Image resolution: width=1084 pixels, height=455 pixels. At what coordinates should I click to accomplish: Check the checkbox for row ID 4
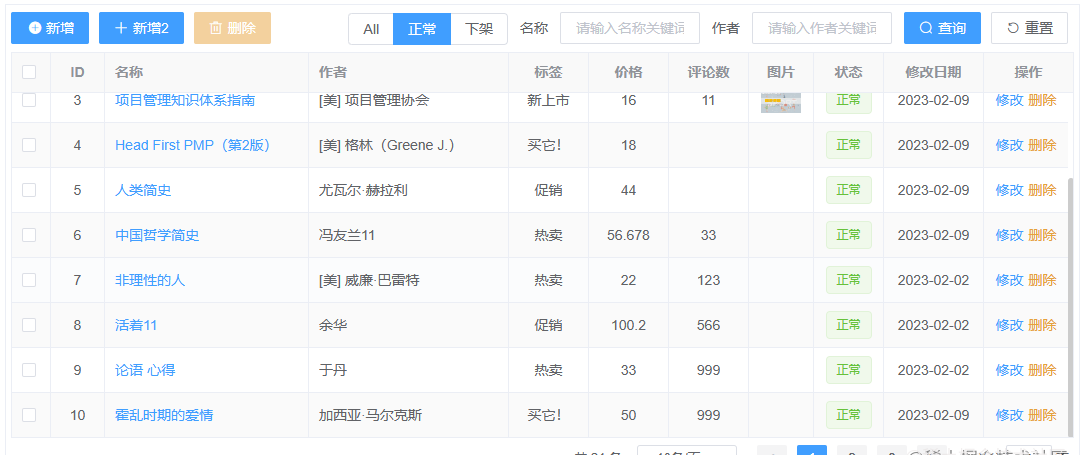[29, 145]
